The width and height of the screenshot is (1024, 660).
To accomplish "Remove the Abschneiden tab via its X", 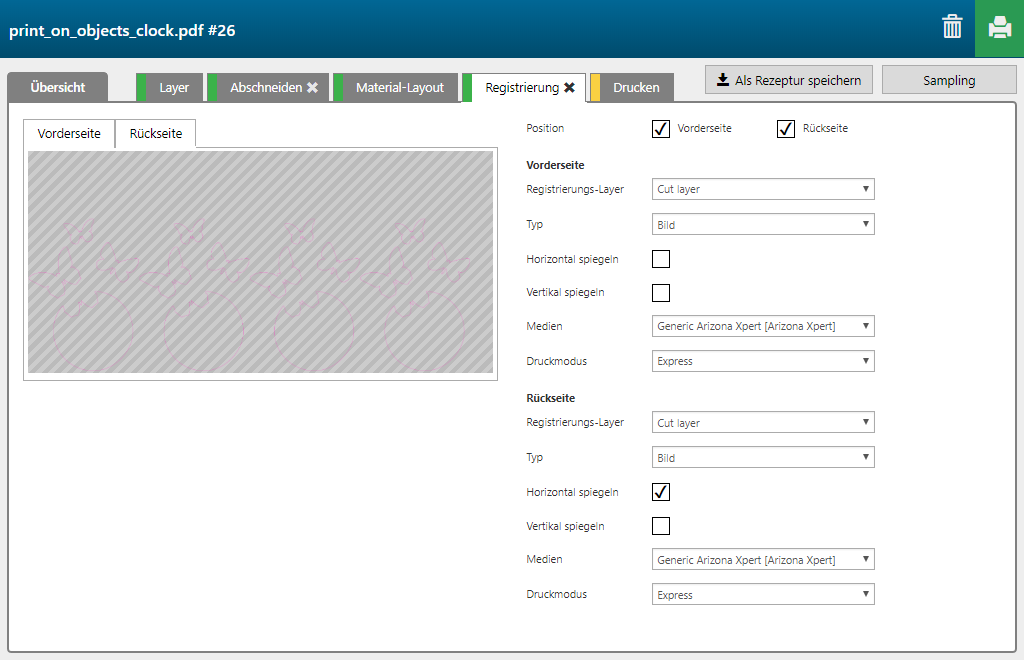I will [312, 88].
